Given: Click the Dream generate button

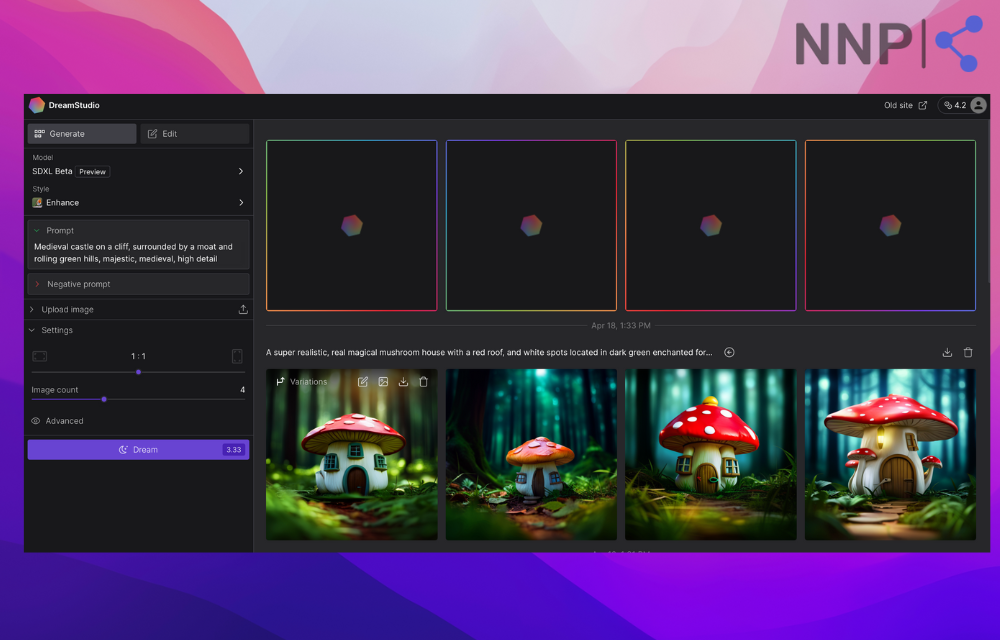Looking at the screenshot, I should 138,449.
